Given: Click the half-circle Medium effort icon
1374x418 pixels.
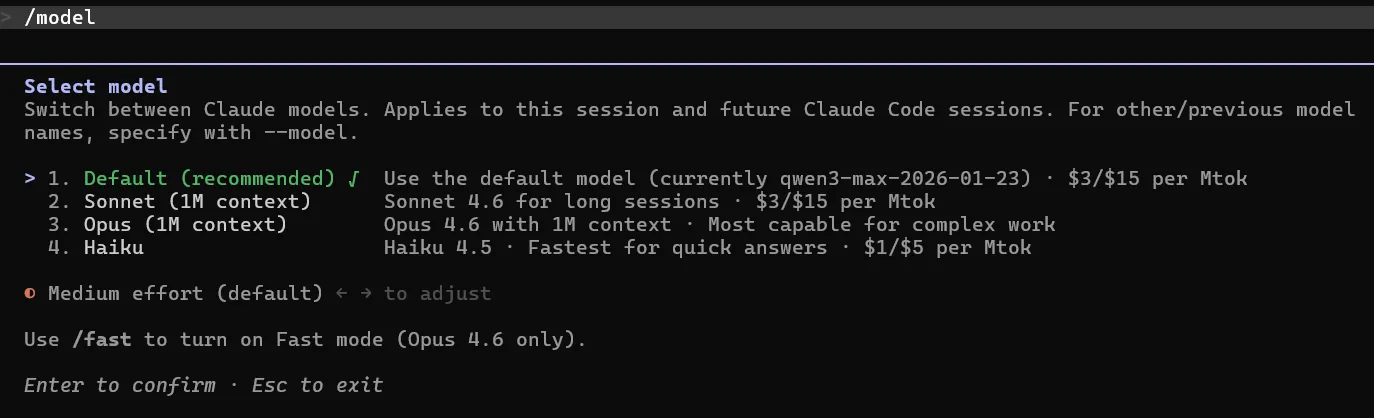Looking at the screenshot, I should point(30,294).
